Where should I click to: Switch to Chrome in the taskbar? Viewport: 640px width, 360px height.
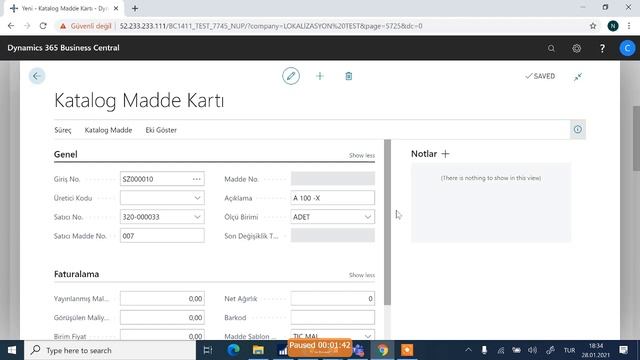(382, 350)
